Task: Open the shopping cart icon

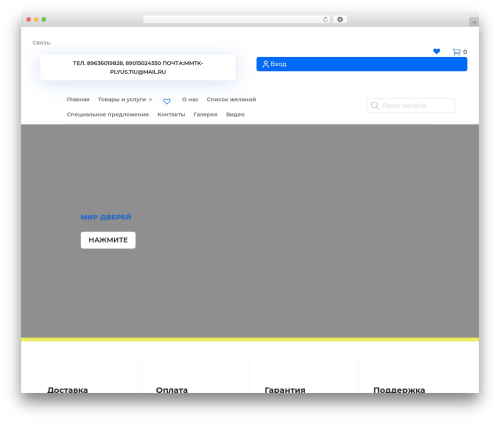Action: click(x=456, y=52)
